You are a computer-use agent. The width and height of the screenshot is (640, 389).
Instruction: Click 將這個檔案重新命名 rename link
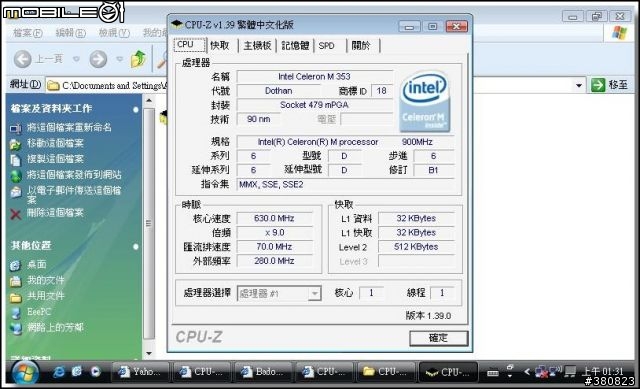[x=69, y=127]
